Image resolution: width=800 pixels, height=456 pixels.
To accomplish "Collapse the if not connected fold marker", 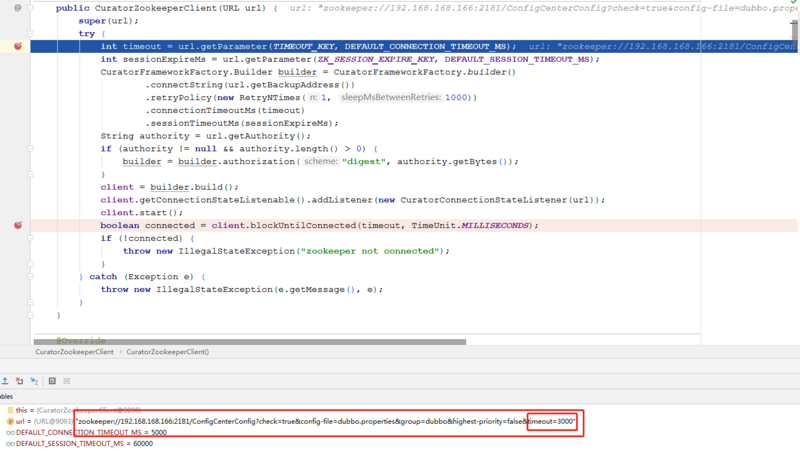I will [30, 238].
